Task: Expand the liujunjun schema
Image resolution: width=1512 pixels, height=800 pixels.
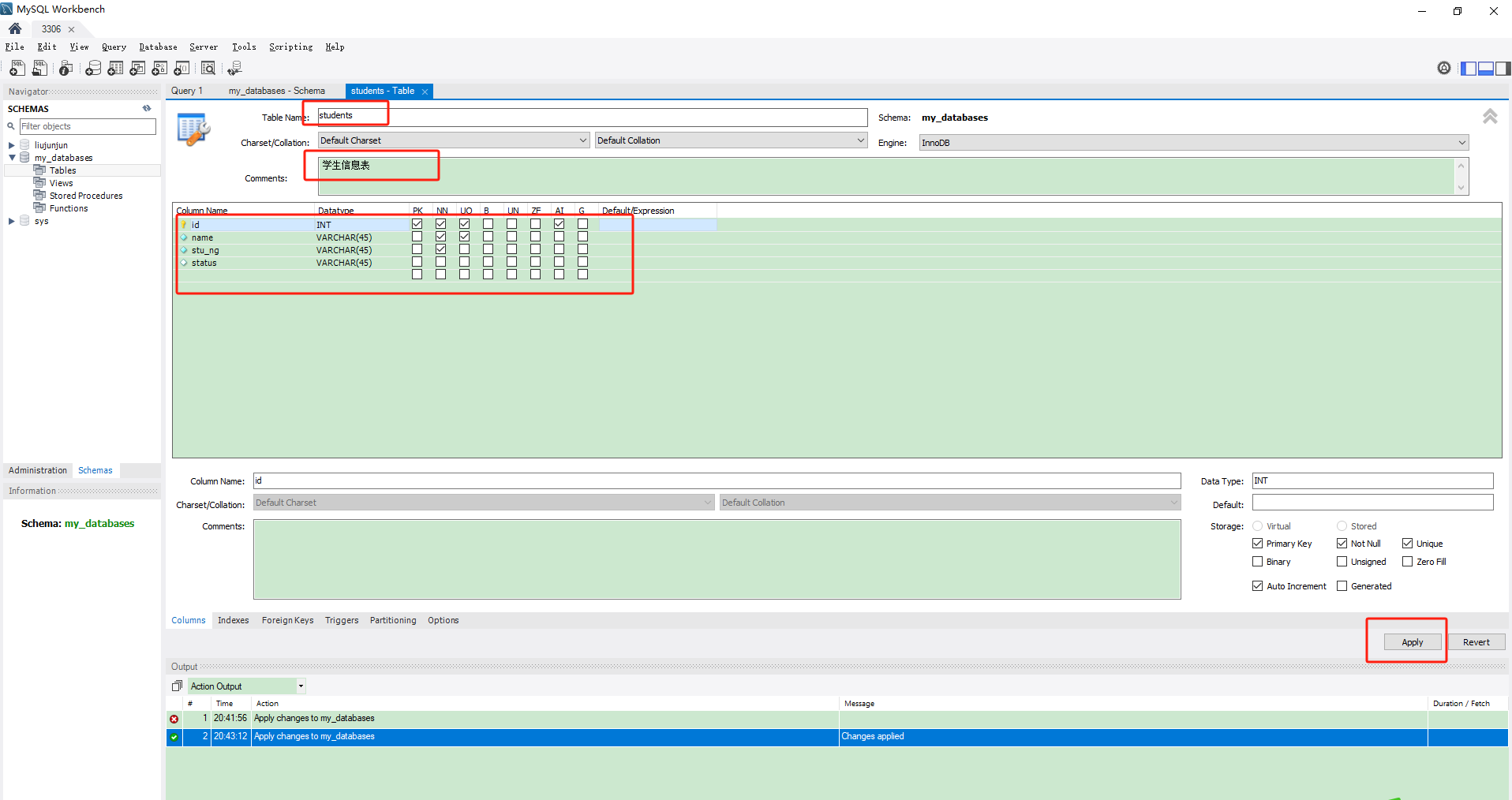Action: 12,145
